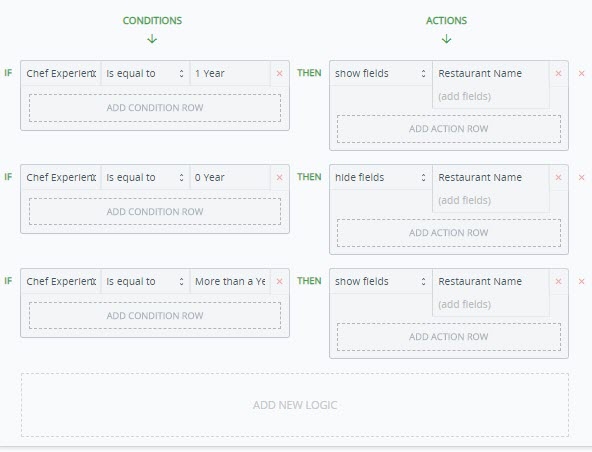This screenshot has height=452, width=592.
Task: Click first rule's Chef Experience field selector
Action: pos(61,73)
